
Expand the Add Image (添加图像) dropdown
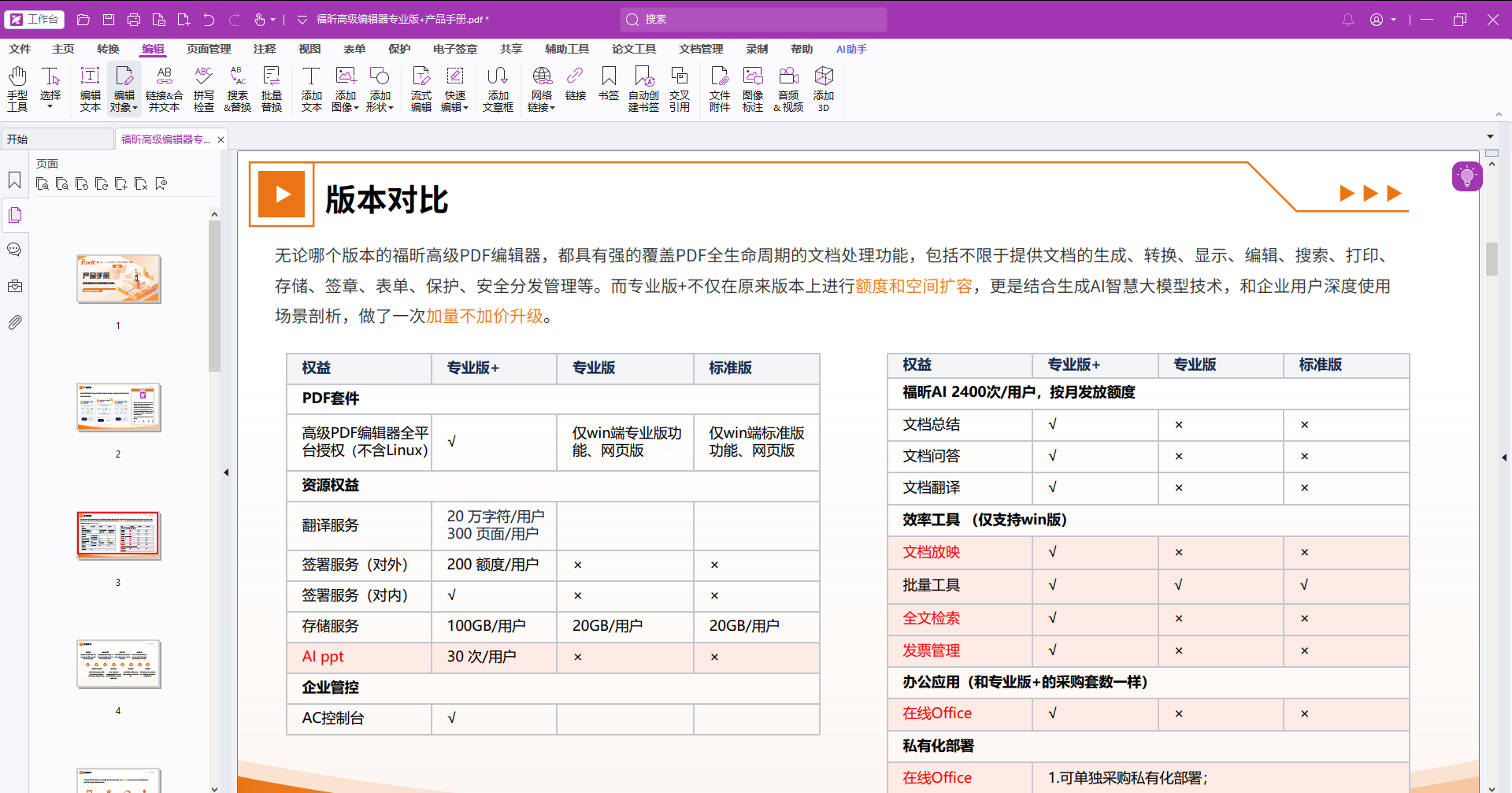[356, 108]
